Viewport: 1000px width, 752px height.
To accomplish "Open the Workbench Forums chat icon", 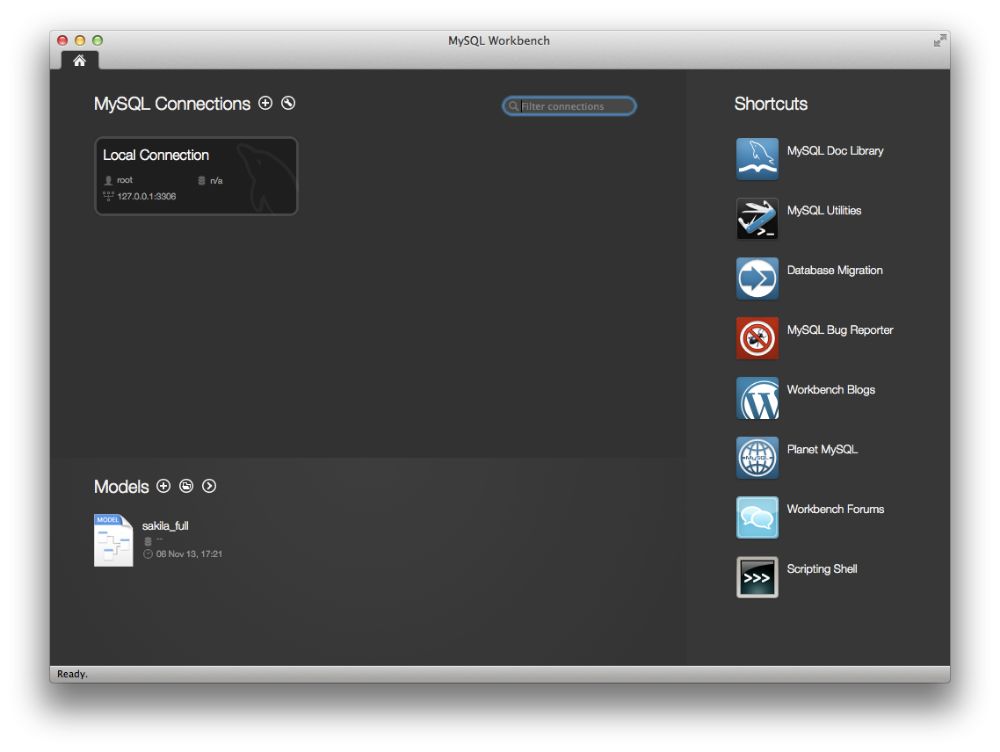I will [757, 517].
